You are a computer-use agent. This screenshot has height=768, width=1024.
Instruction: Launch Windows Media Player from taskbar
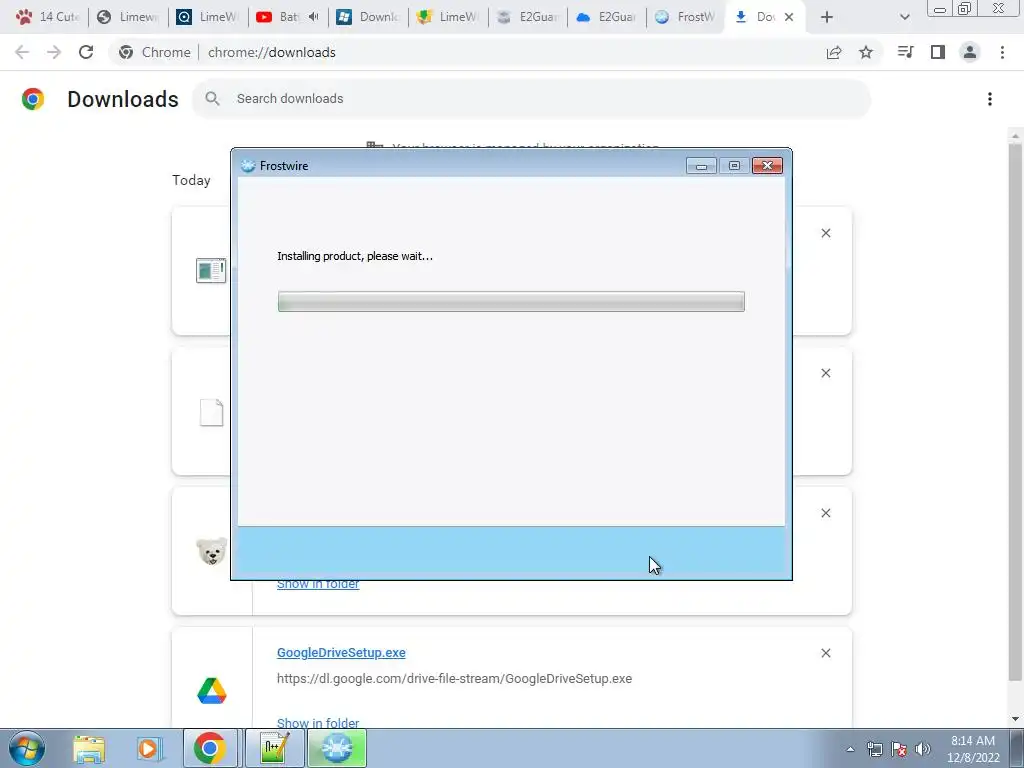pos(149,748)
